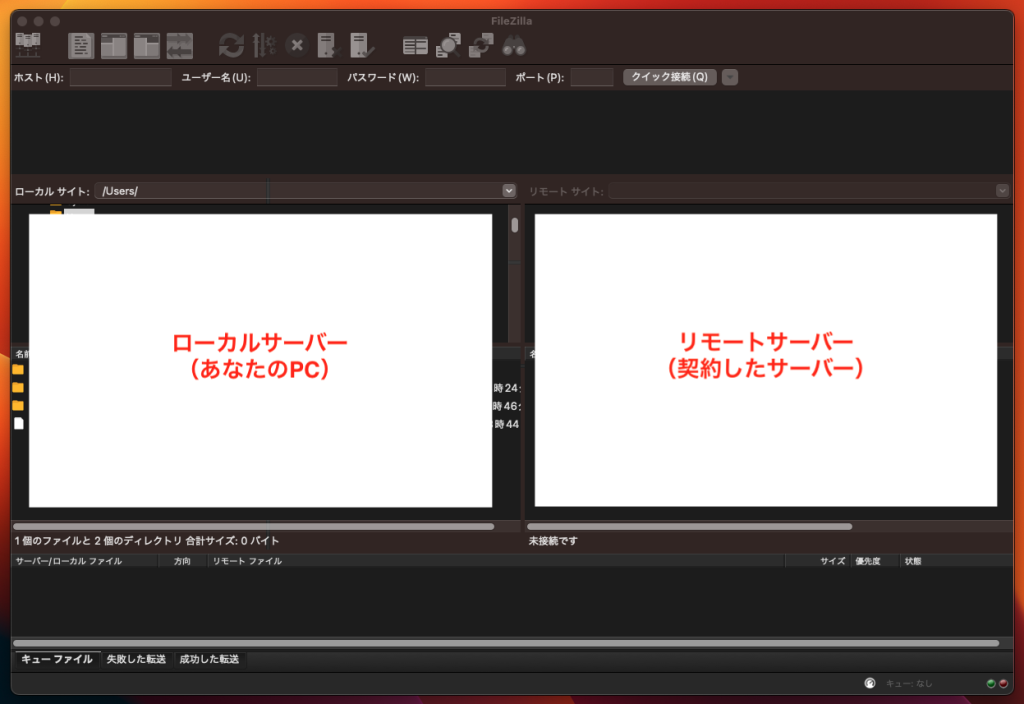Image resolution: width=1024 pixels, height=704 pixels.
Task: Switch to the 失敗した転送 tab
Action: pyautogui.click(x=138, y=659)
